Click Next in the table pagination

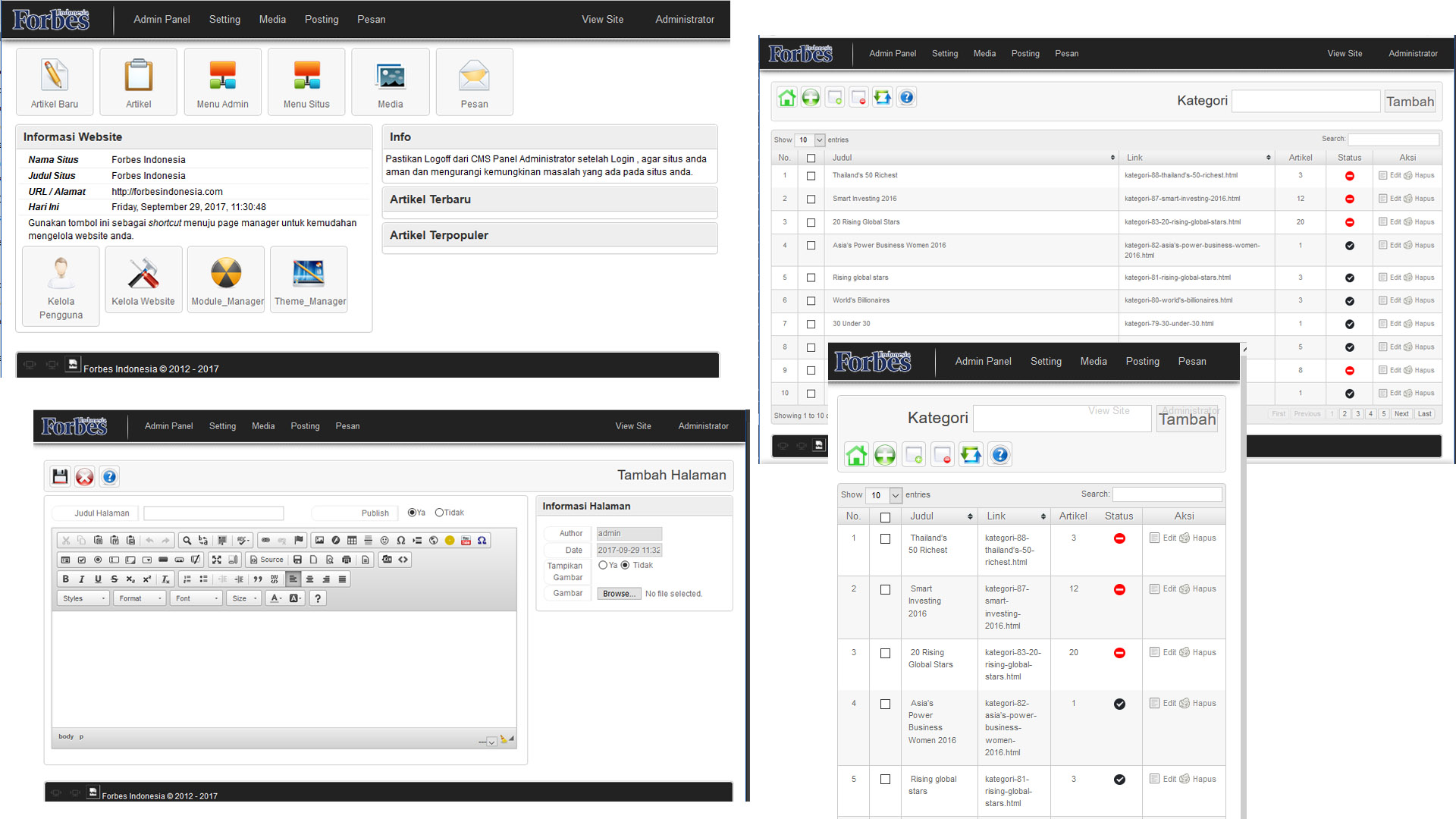point(1401,414)
